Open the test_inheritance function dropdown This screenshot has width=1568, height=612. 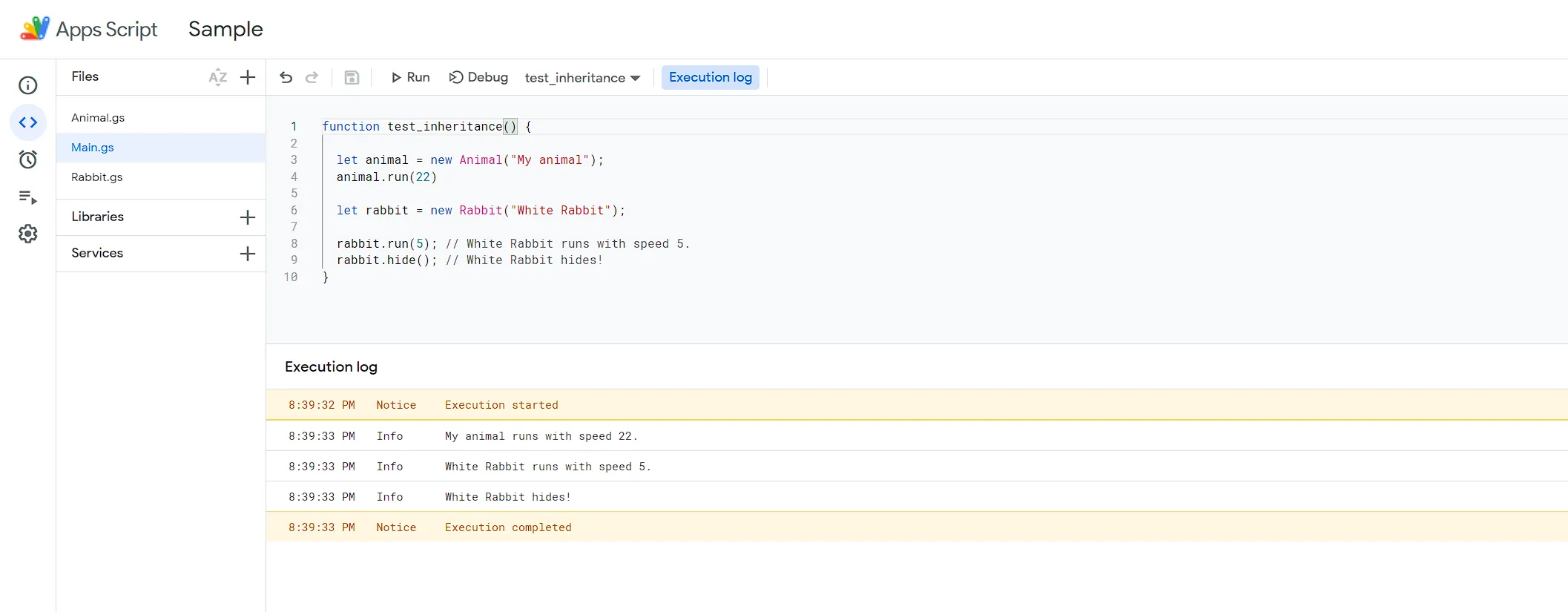(582, 78)
